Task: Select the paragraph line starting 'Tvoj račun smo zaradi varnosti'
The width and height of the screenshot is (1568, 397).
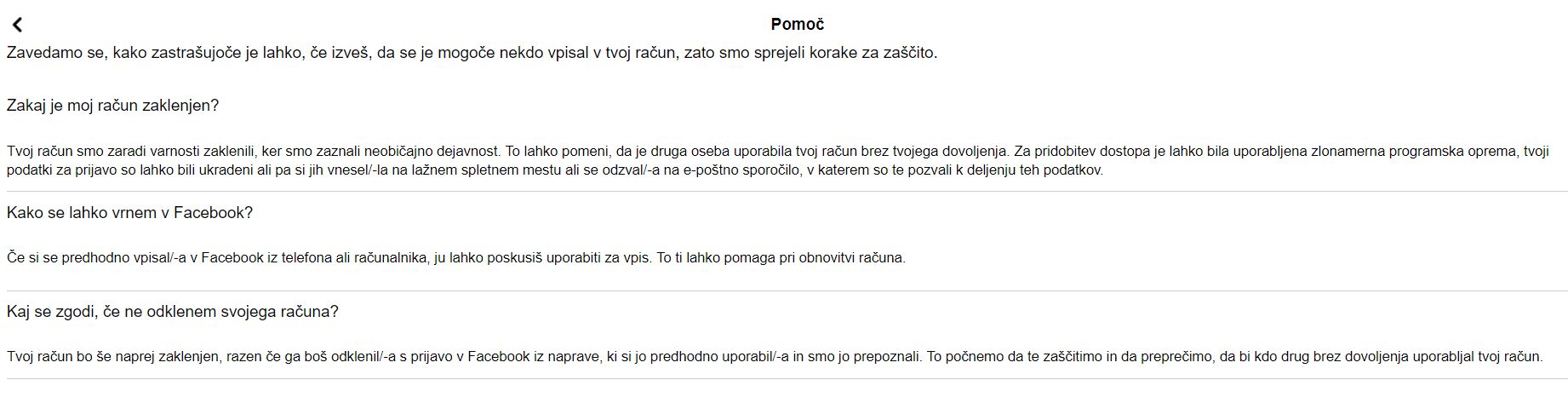Action: [777, 152]
